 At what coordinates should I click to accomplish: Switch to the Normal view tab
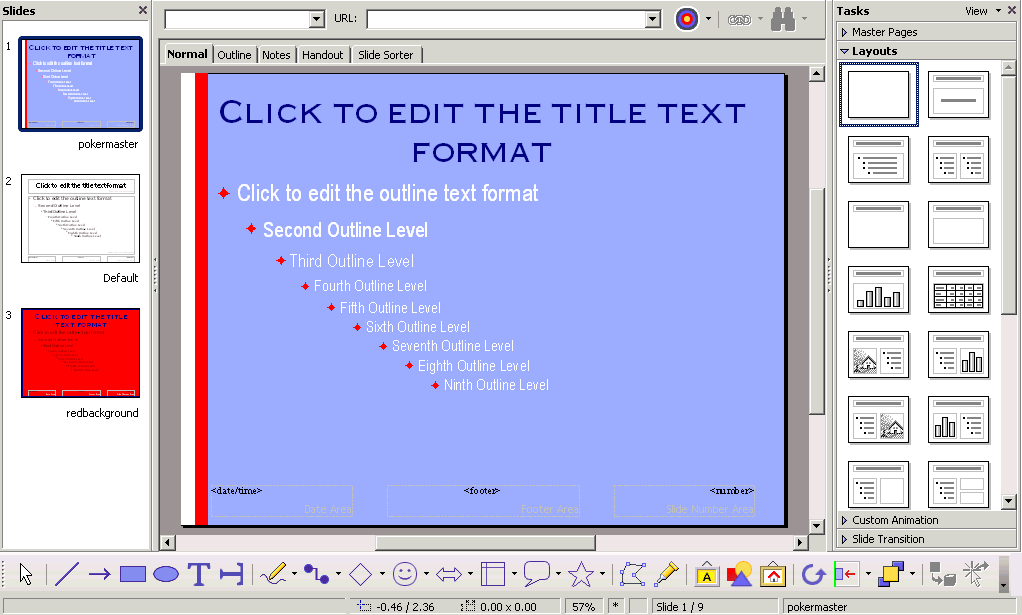(x=187, y=54)
